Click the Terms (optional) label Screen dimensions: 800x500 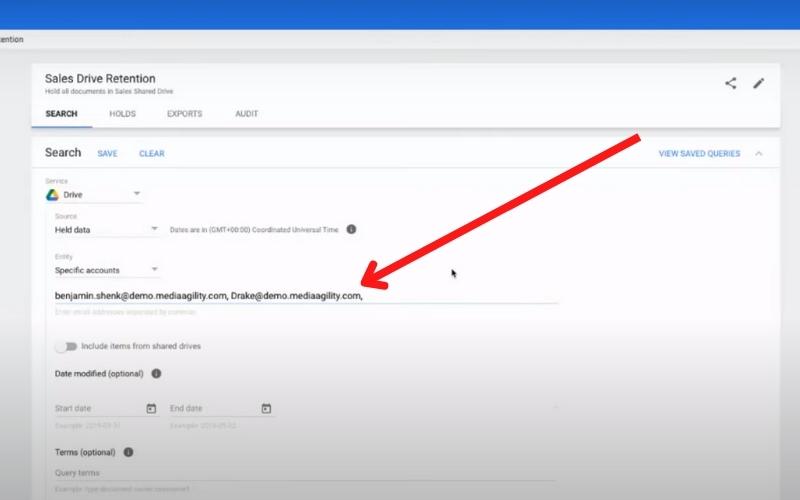pos(85,452)
